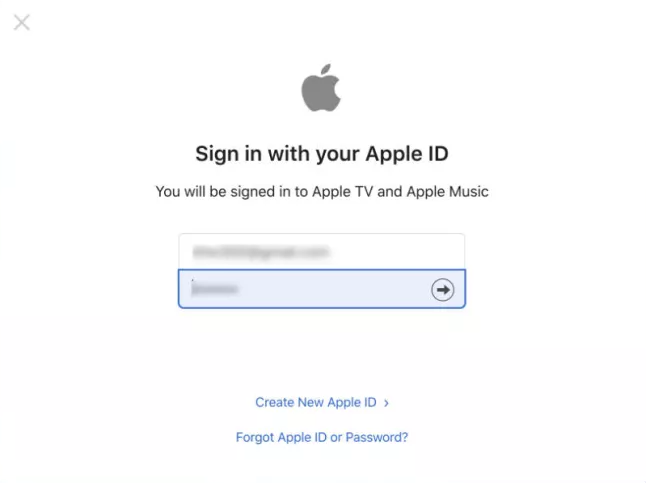Open the Create New Apple ID link

322,402
